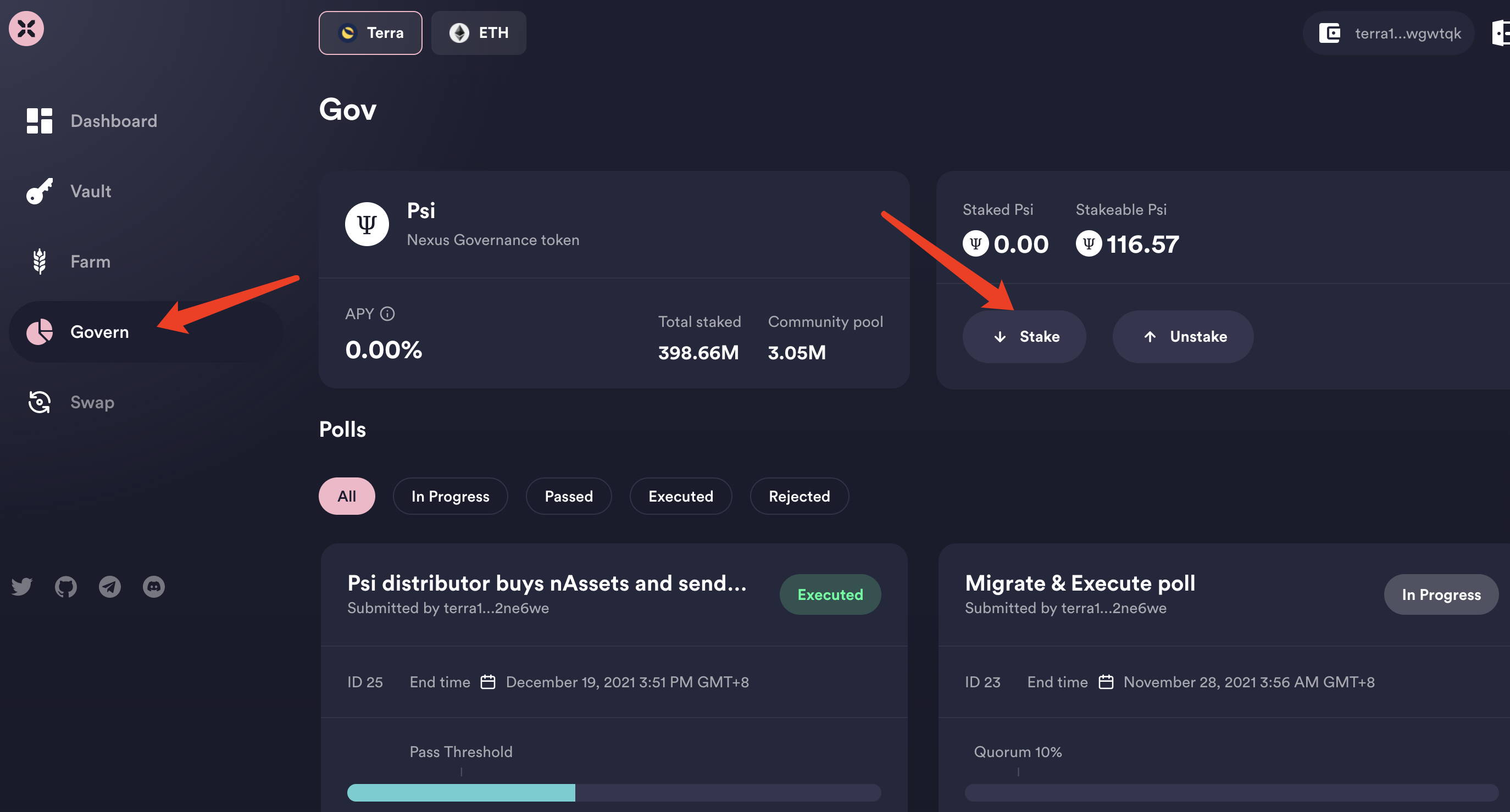Screen dimensions: 1510x812
Task: Click the Pass Threshold progress bar
Action: (613, 792)
